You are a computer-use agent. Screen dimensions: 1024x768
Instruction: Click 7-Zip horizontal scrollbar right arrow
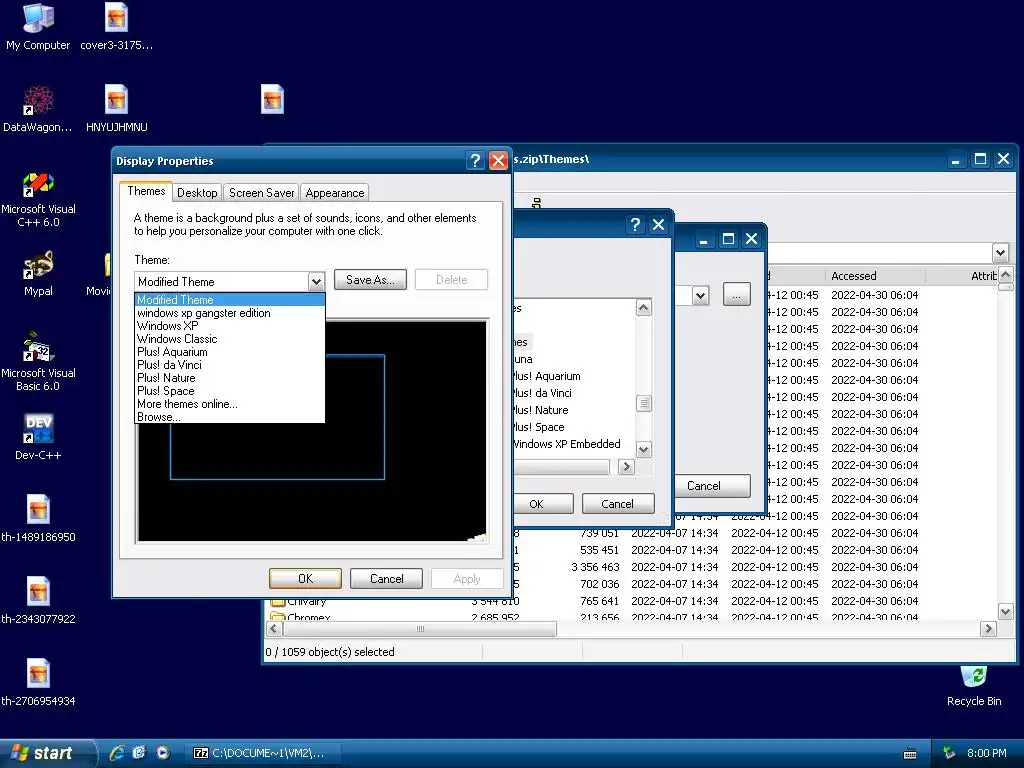pos(988,629)
